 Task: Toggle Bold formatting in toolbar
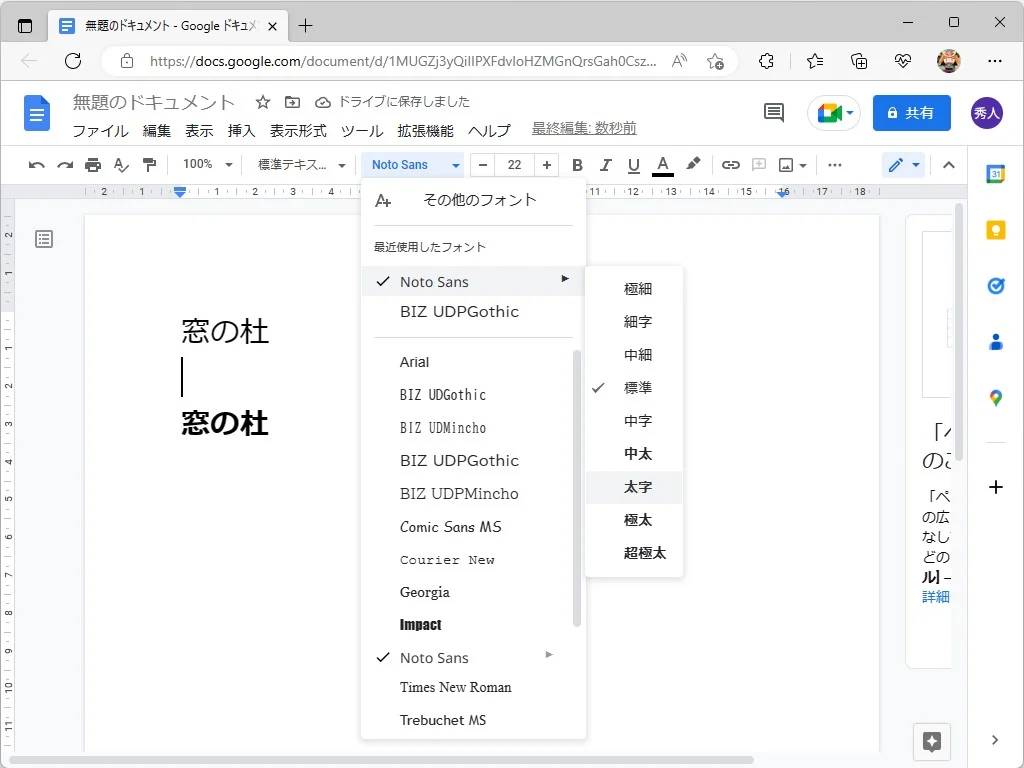[x=577, y=165]
